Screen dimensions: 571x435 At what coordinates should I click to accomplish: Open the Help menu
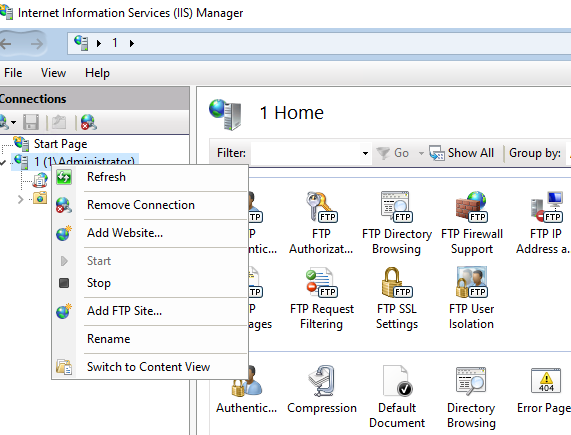(x=97, y=73)
